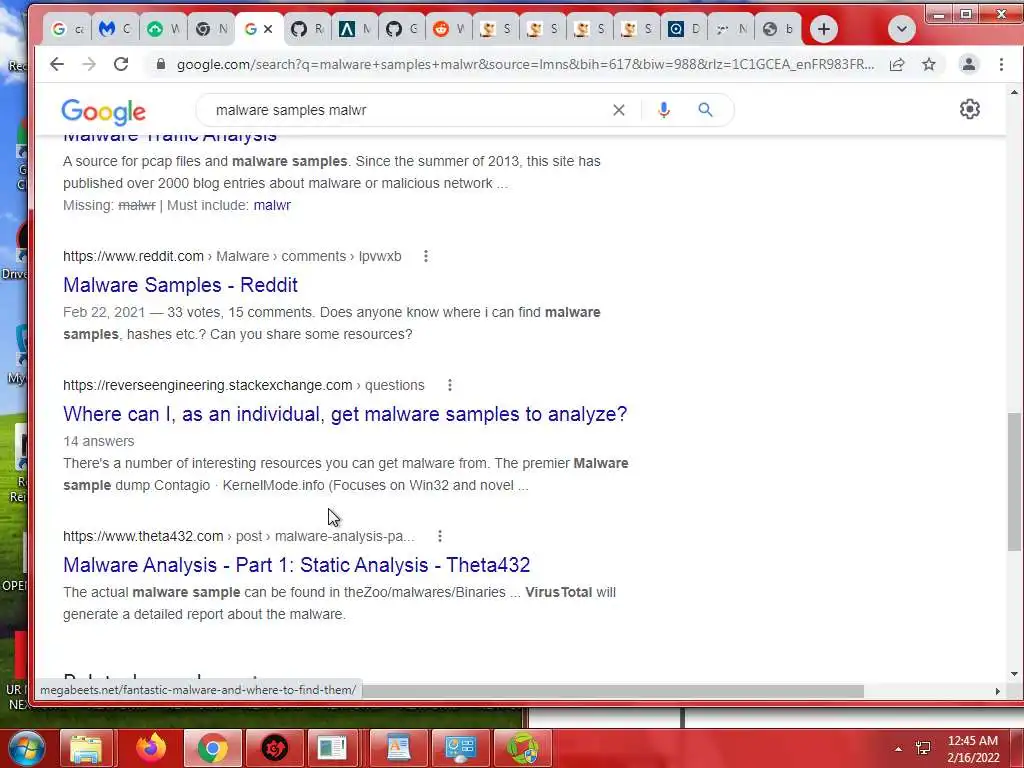Screen dimensions: 1024x768
Task: Open options menu for Reddit result
Action: click(426, 256)
